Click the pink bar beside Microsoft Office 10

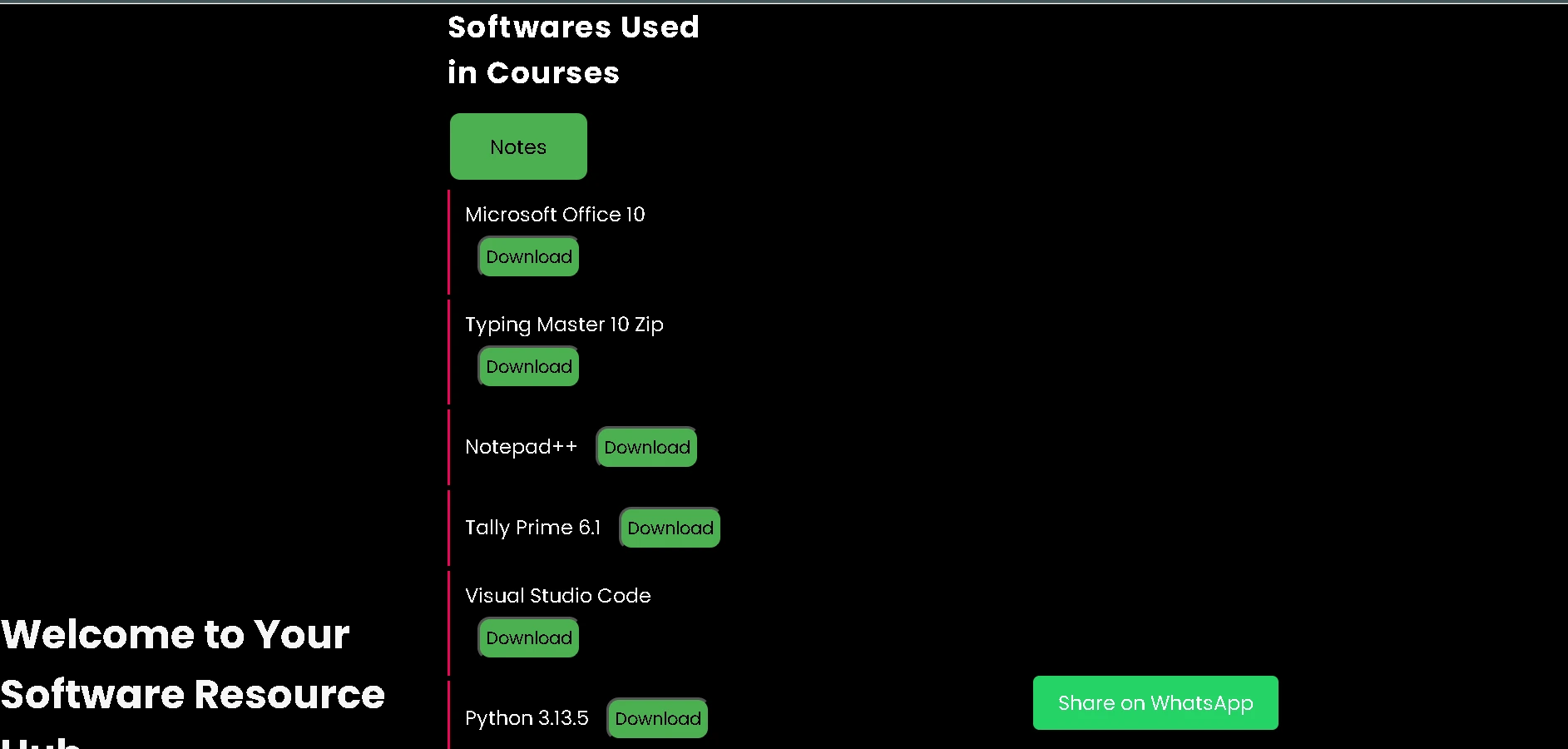pyautogui.click(x=449, y=242)
